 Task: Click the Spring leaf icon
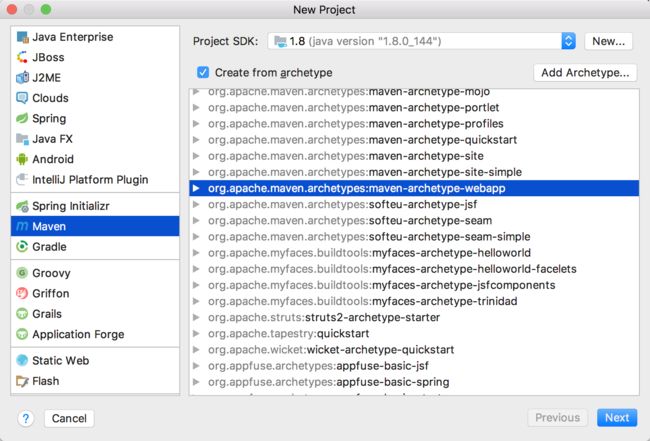[22, 118]
